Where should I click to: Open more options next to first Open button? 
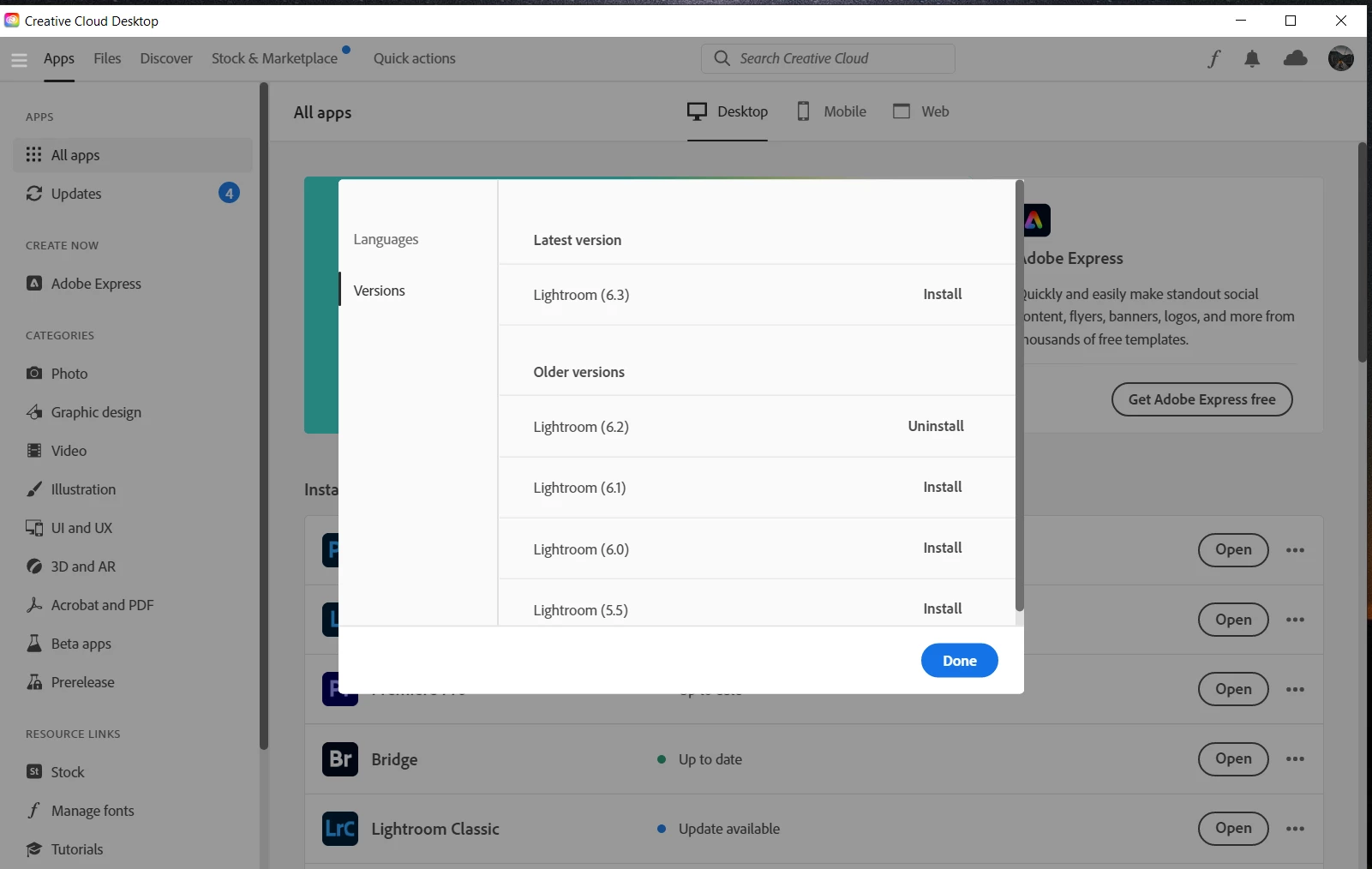1295,549
